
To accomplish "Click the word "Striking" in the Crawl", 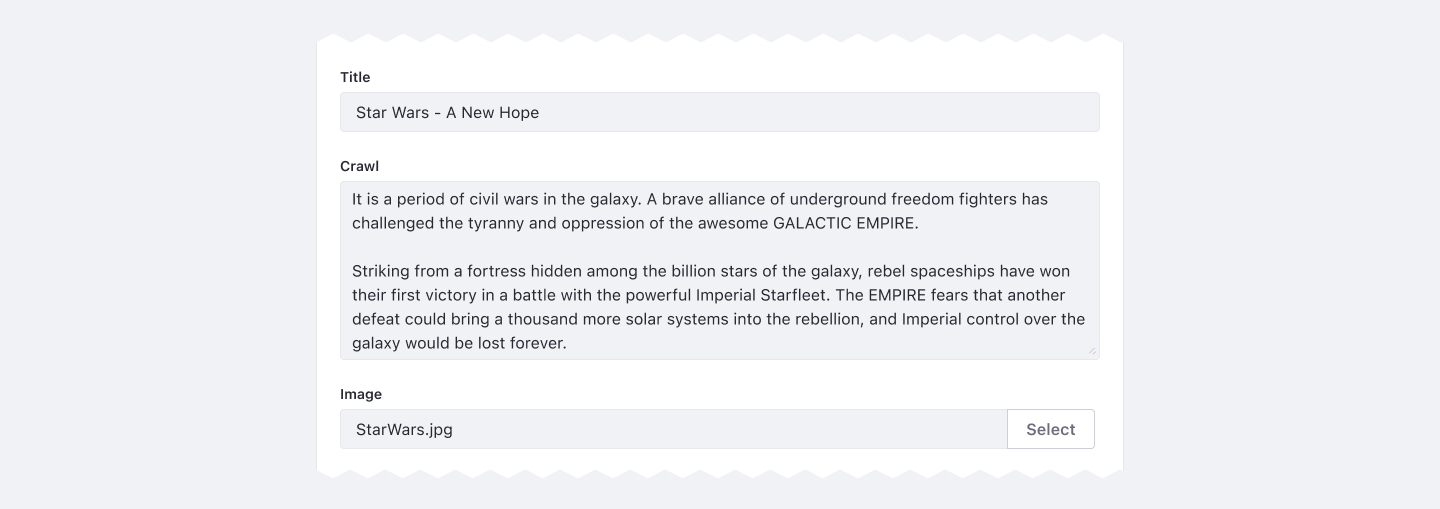I will point(382,271).
